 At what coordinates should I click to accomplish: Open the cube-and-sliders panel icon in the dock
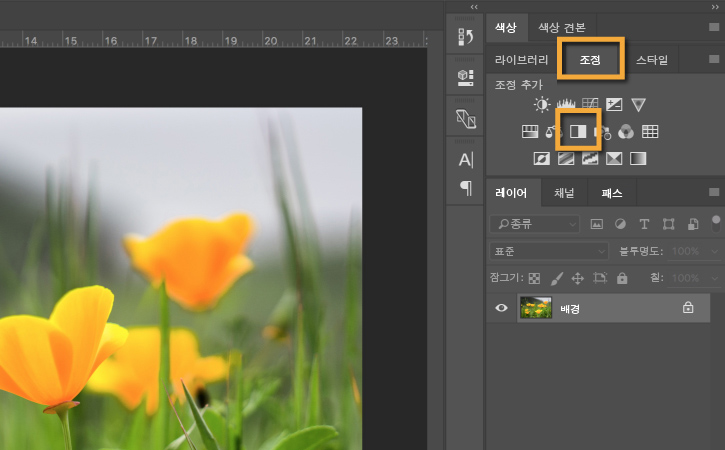coord(465,77)
